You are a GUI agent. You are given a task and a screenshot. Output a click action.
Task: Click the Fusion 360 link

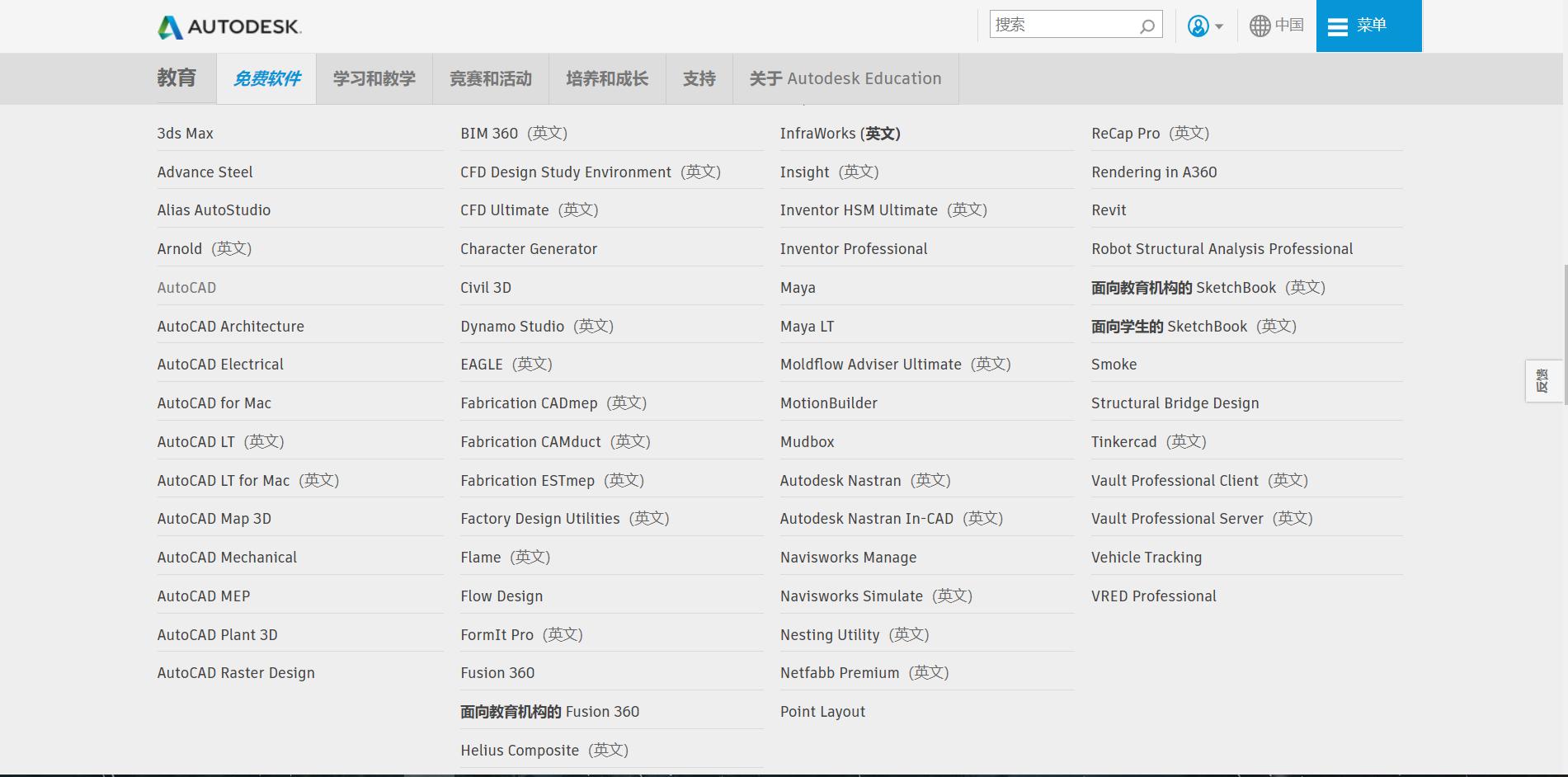[497, 672]
